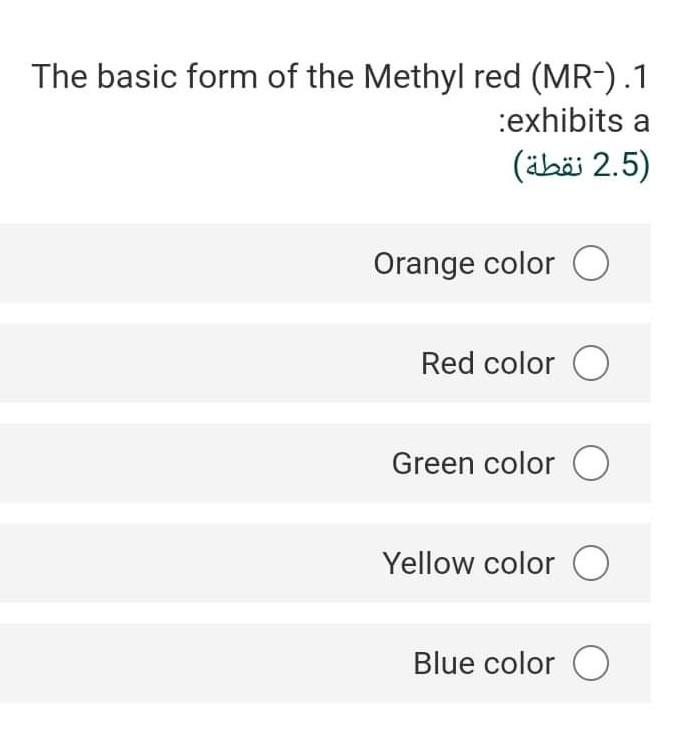The width and height of the screenshot is (681, 751).
Task: Click the "Orange color" answer label text
Action: pyautogui.click(x=463, y=264)
